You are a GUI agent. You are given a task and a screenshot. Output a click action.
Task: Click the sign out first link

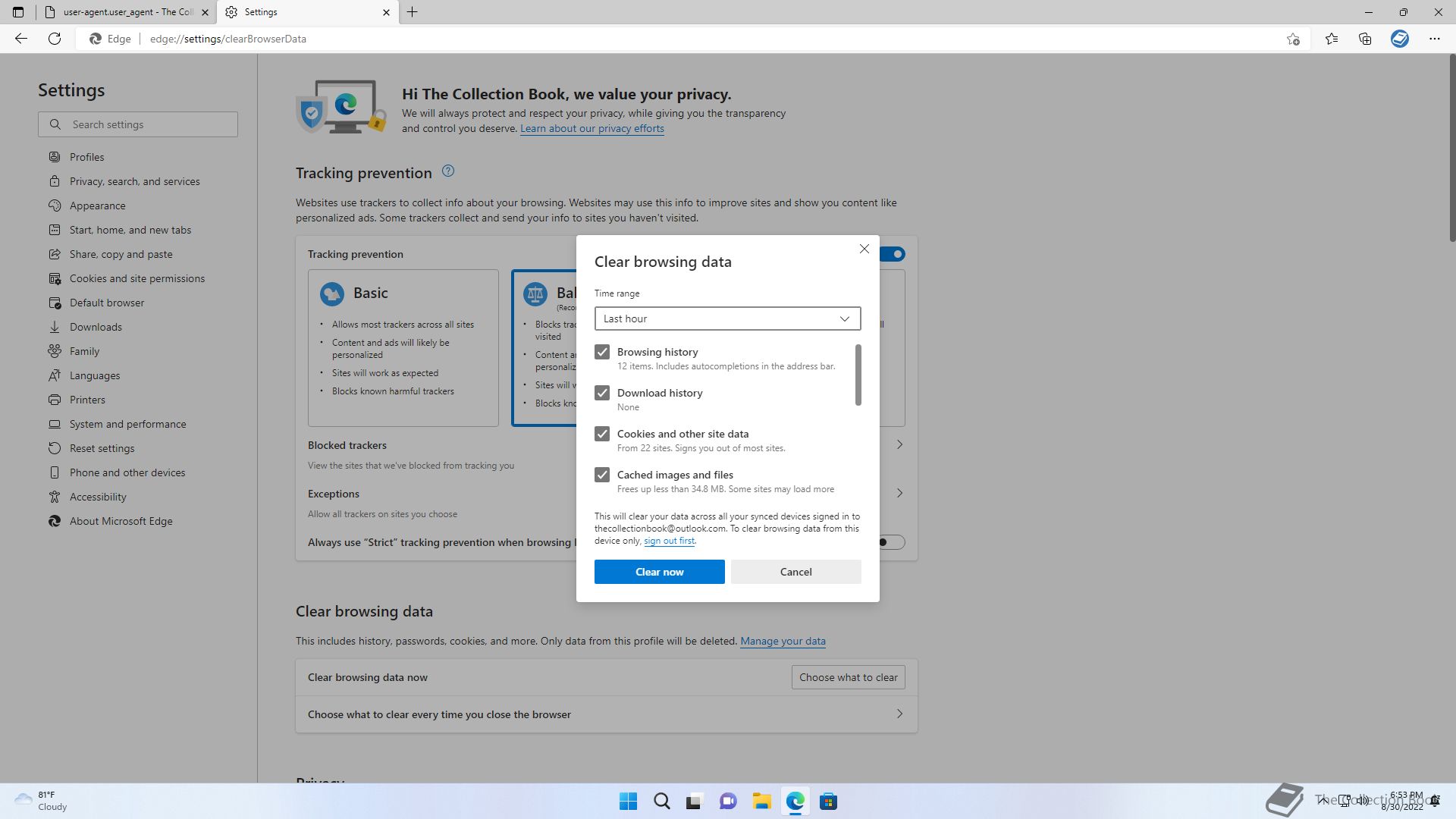tap(669, 541)
